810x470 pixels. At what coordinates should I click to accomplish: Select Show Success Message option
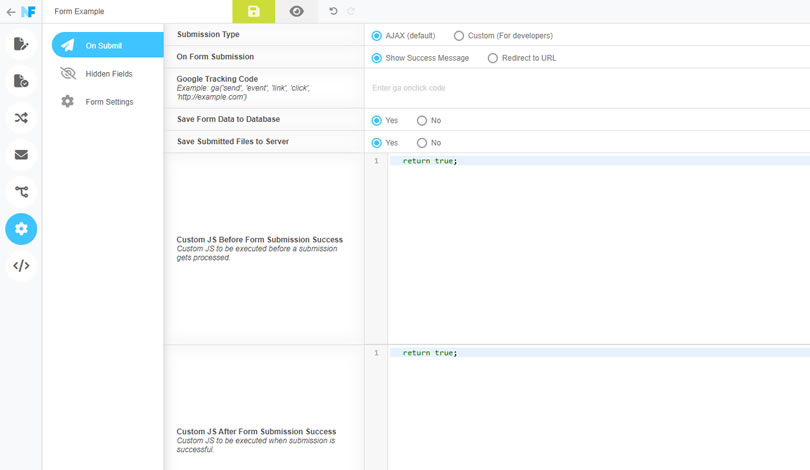tap(377, 58)
